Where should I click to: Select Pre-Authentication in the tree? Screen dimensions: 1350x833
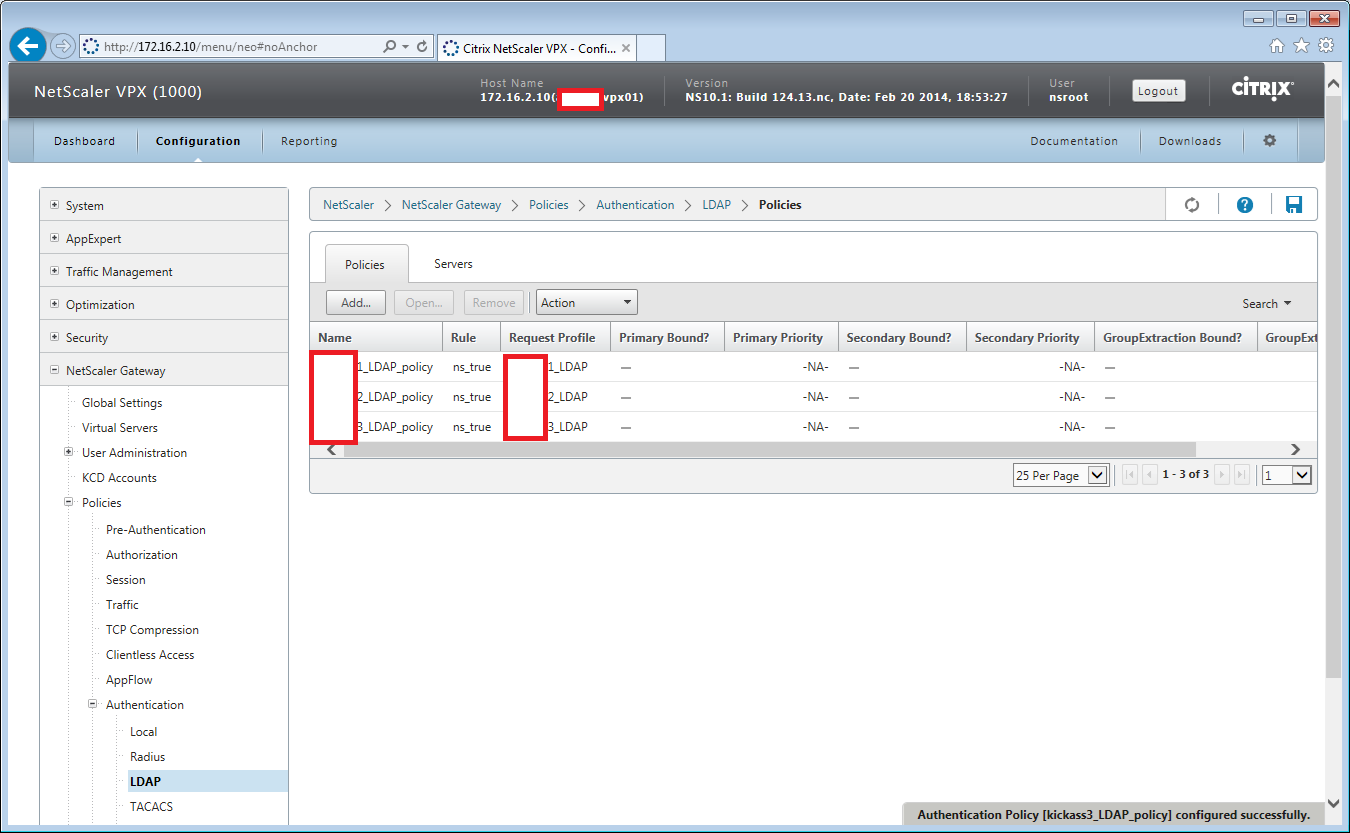tap(156, 530)
